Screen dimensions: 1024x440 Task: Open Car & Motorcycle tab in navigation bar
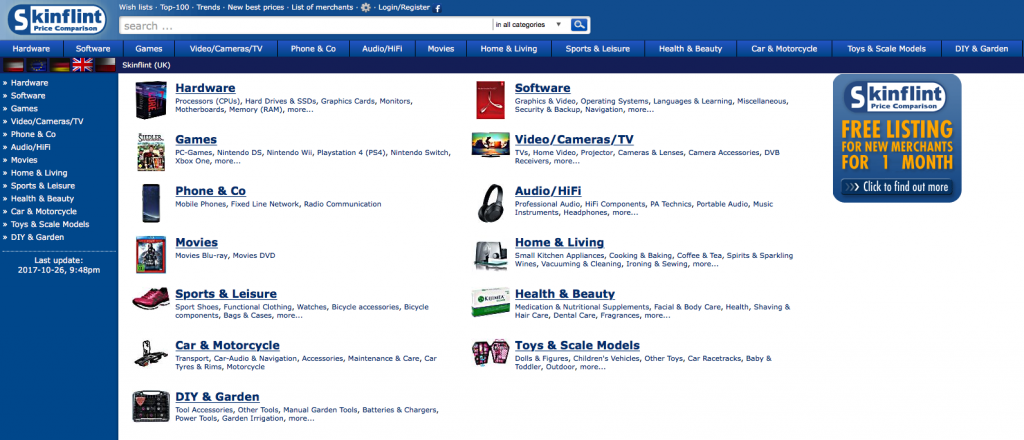[x=784, y=49]
